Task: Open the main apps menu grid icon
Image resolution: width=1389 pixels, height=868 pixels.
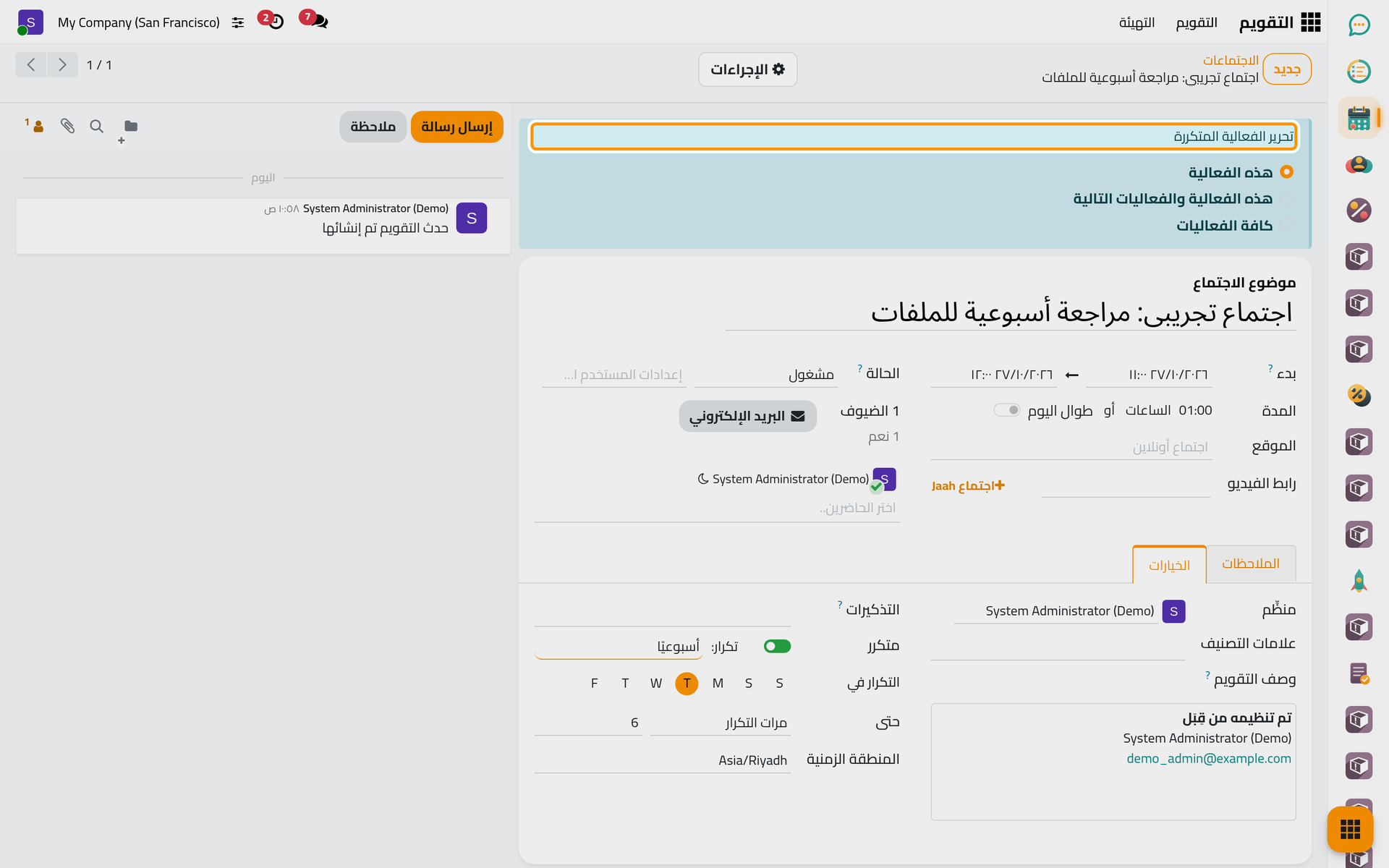Action: point(1310,22)
